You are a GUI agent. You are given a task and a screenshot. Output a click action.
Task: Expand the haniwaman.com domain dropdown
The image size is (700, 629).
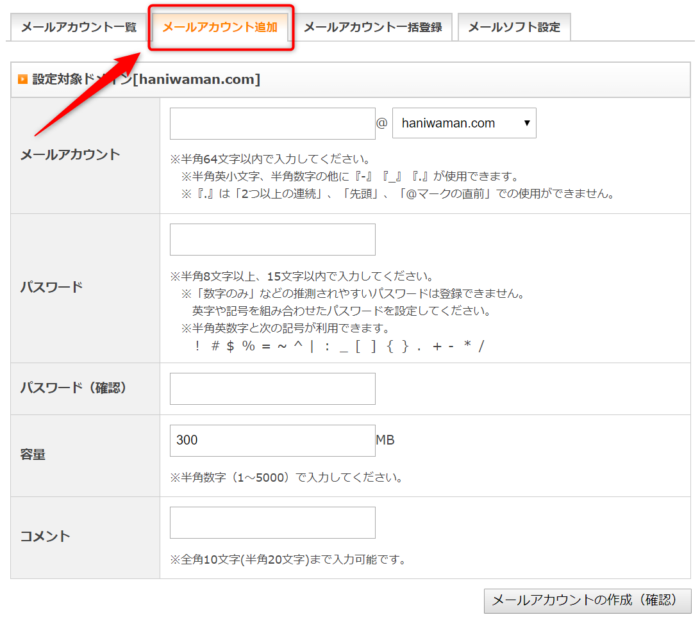point(464,124)
